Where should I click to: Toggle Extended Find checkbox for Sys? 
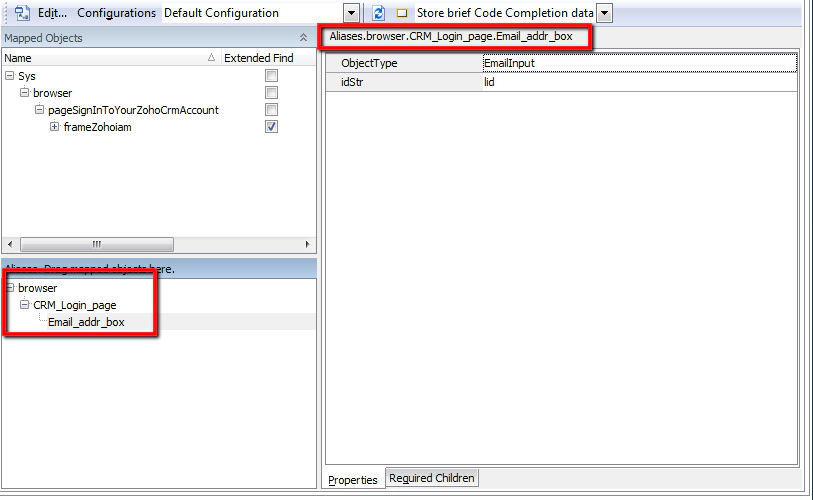click(x=271, y=76)
